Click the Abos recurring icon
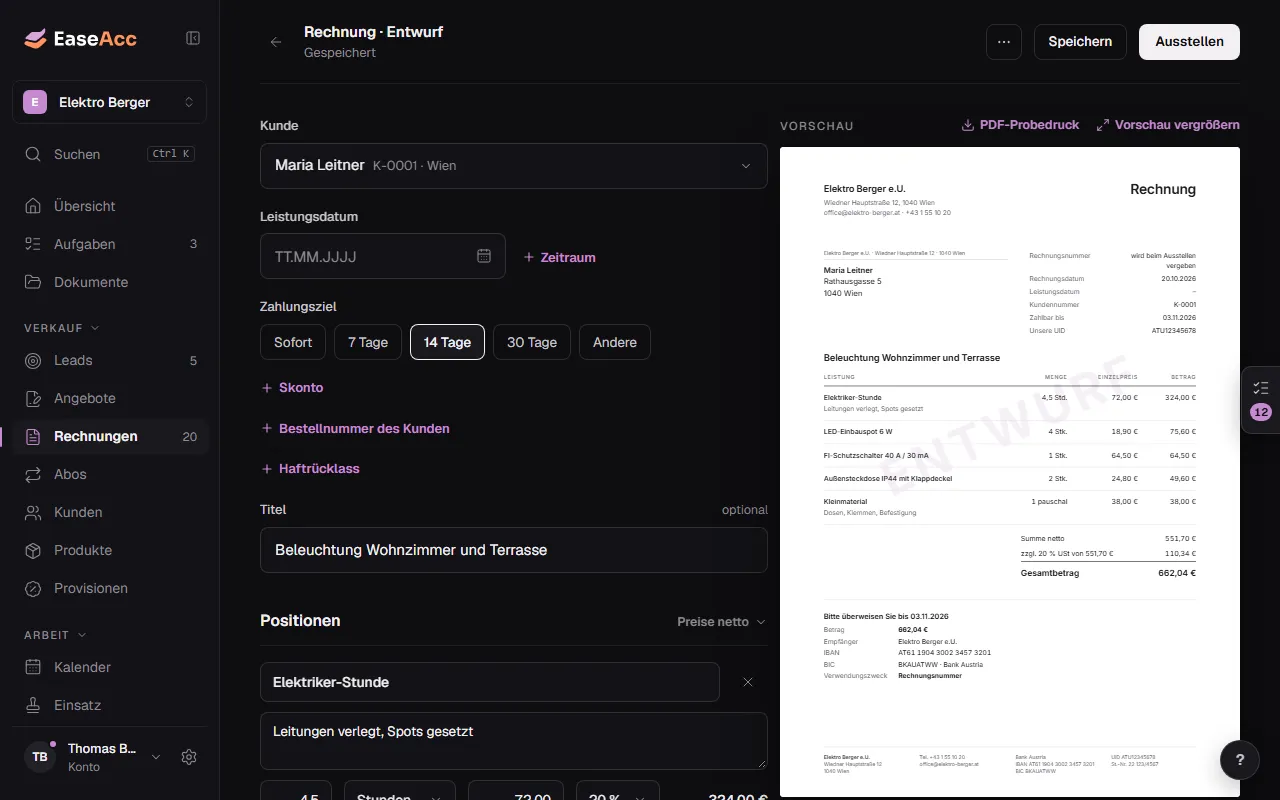The width and height of the screenshot is (1280, 800). (x=34, y=474)
